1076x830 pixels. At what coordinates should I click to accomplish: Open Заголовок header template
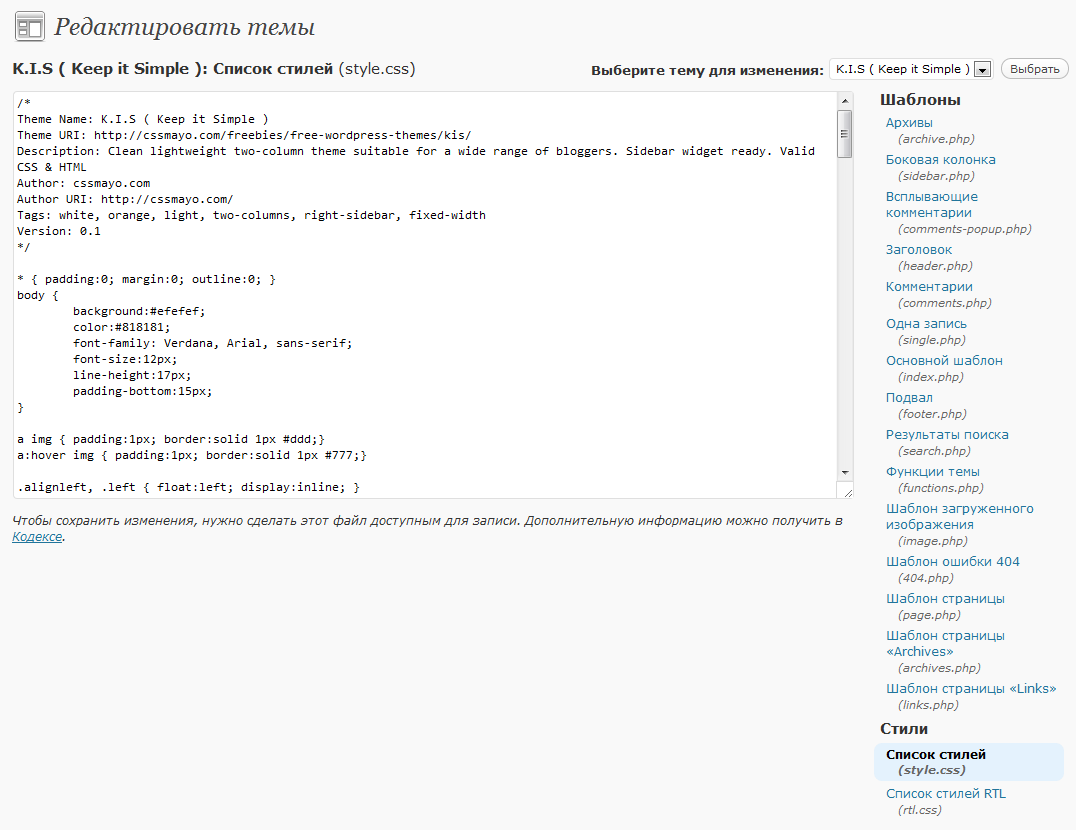(x=918, y=250)
